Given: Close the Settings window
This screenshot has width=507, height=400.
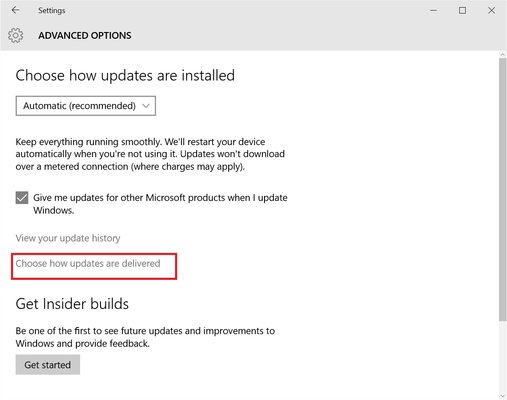Looking at the screenshot, I should pyautogui.click(x=491, y=10).
